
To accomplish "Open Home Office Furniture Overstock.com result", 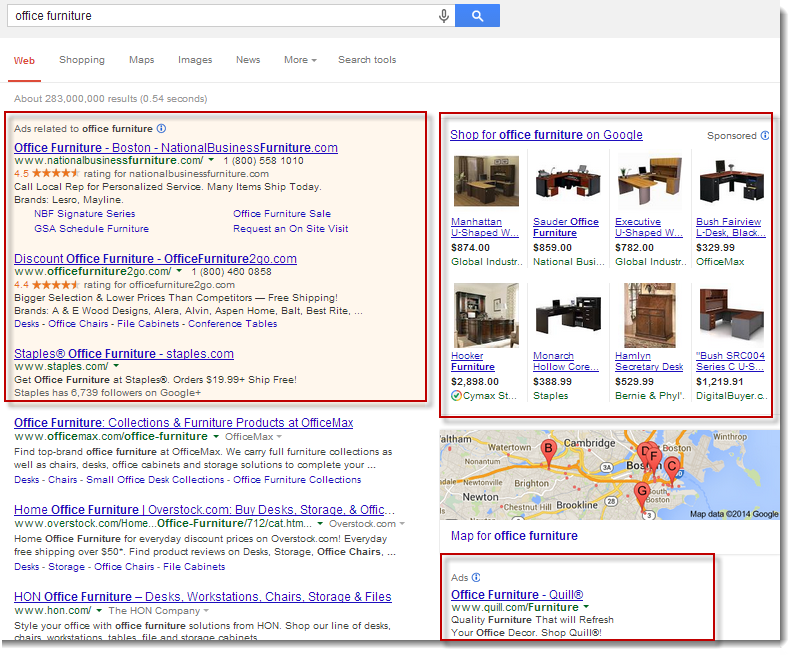I will click(x=204, y=510).
